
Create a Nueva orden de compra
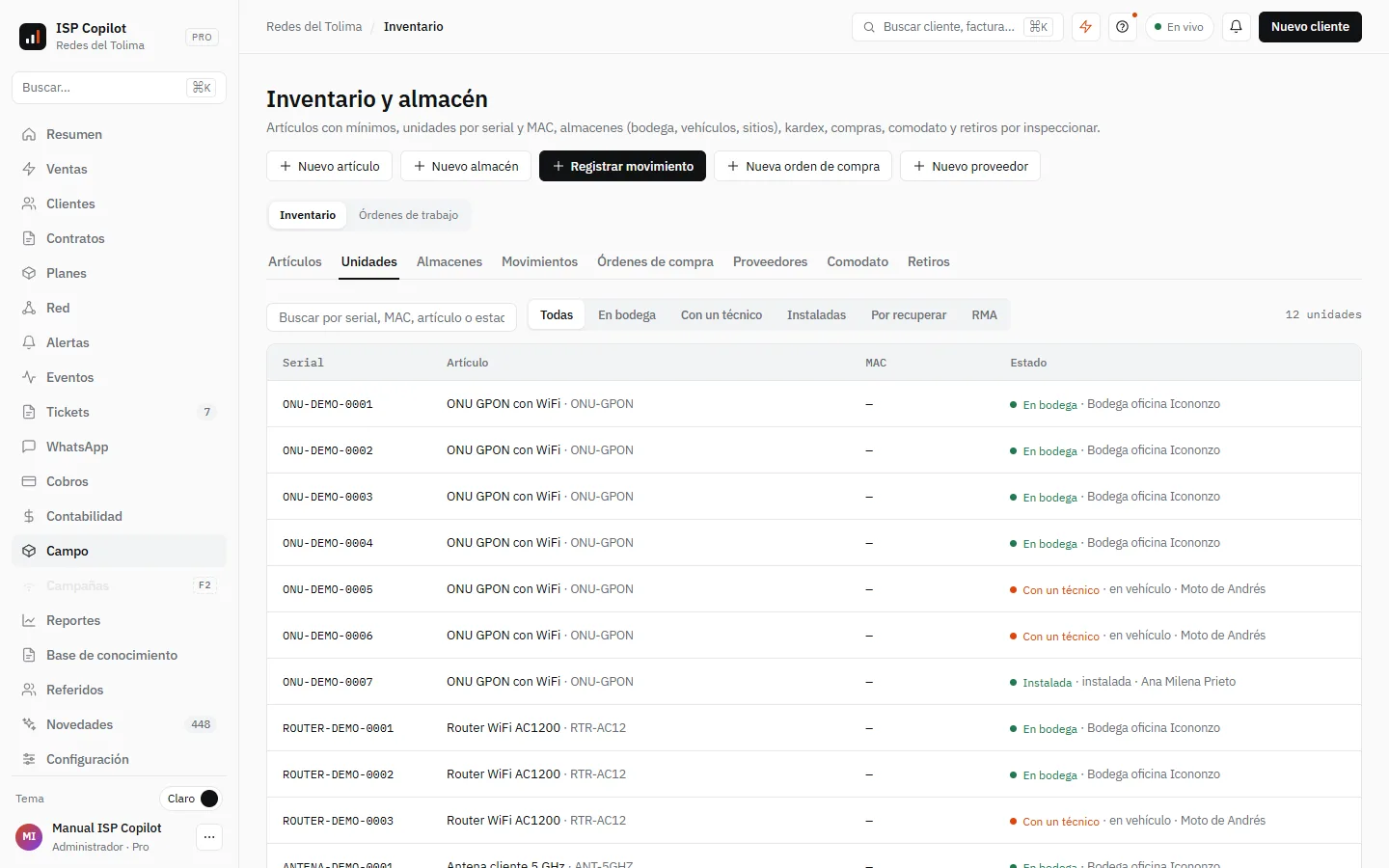click(803, 166)
